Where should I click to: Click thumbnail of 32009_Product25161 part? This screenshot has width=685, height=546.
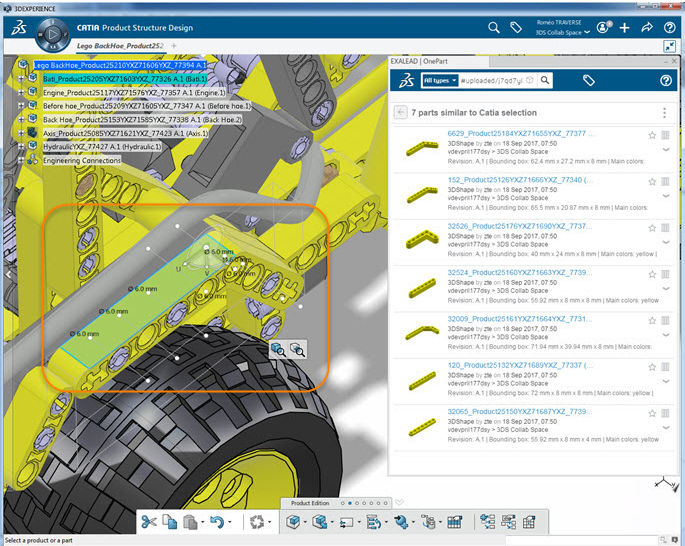422,333
